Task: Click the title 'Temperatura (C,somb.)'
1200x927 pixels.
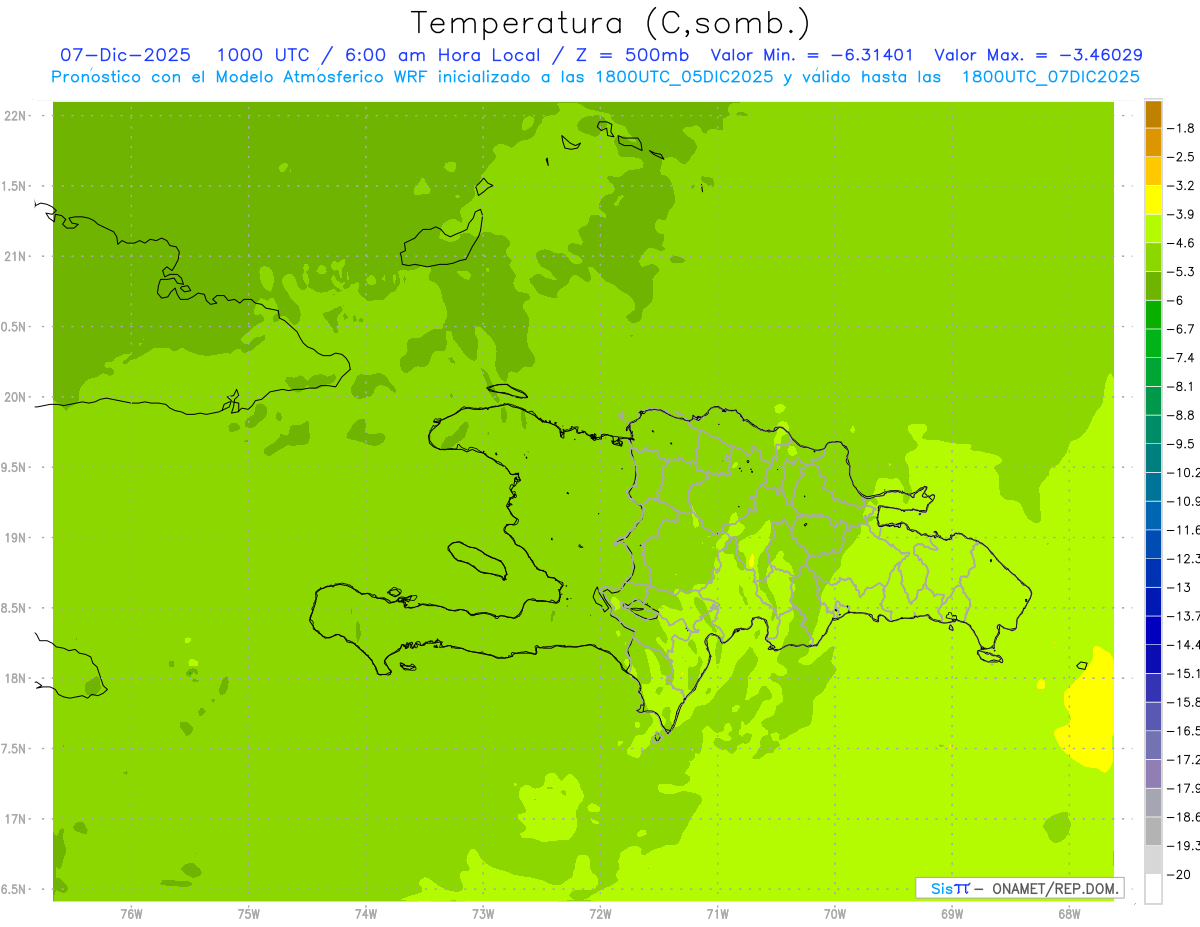Action: 611,23
